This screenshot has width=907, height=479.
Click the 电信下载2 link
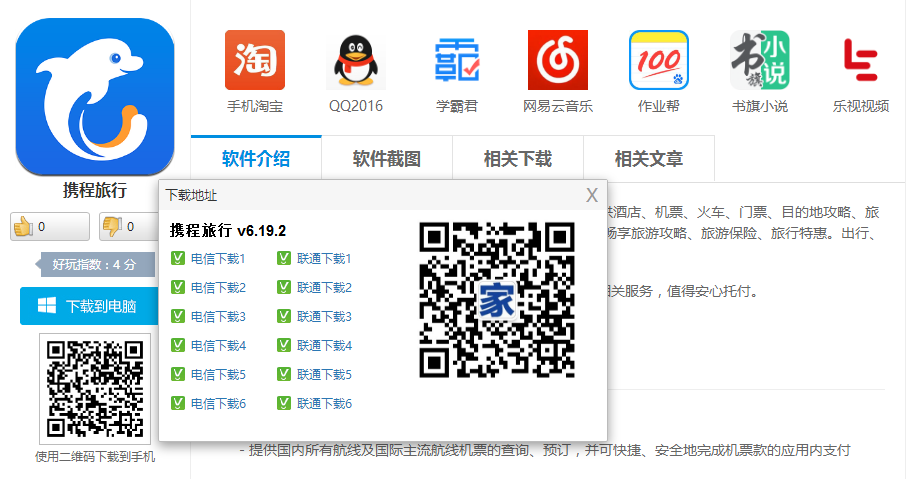coord(218,288)
